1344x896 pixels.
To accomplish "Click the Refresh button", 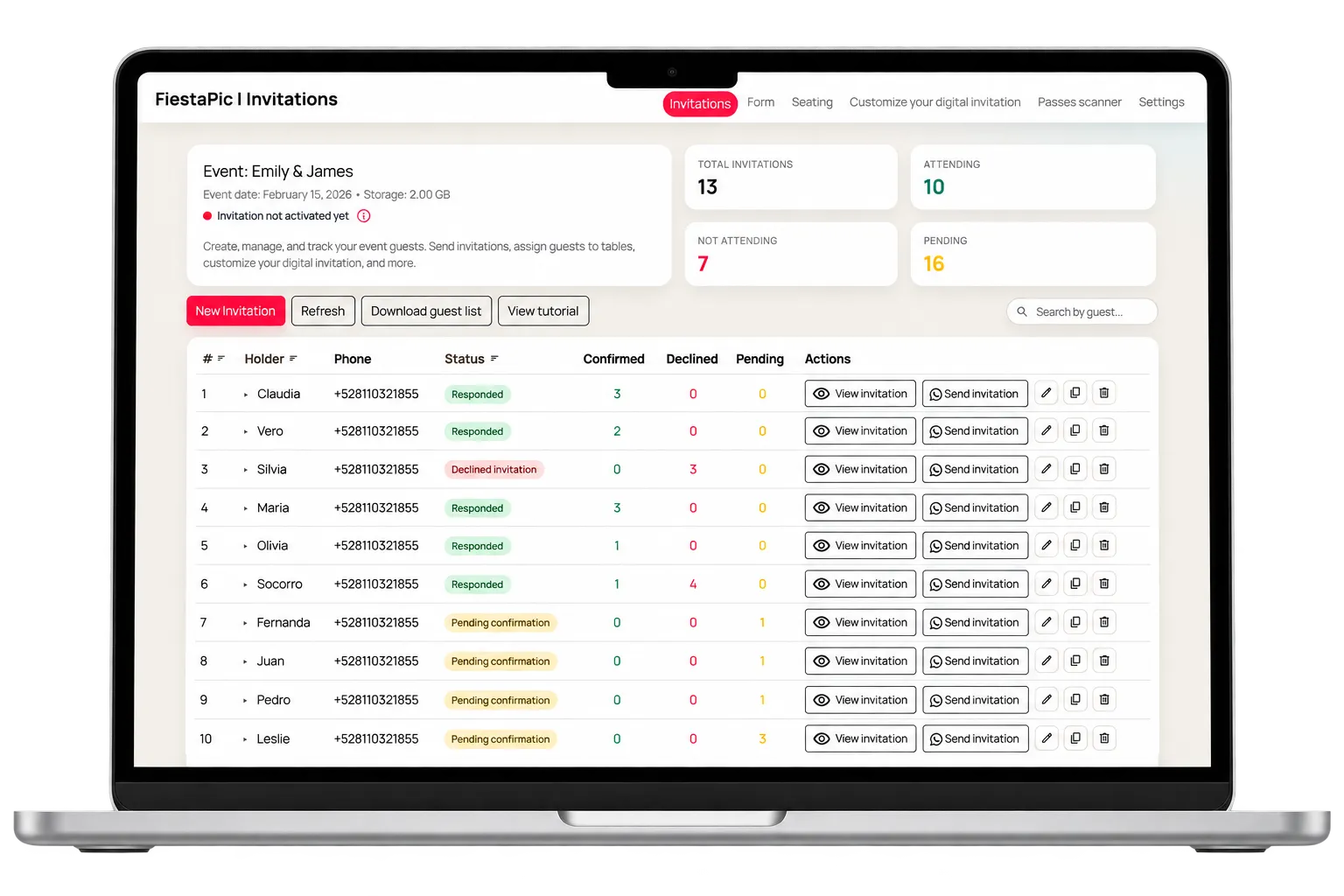I will [x=323, y=311].
